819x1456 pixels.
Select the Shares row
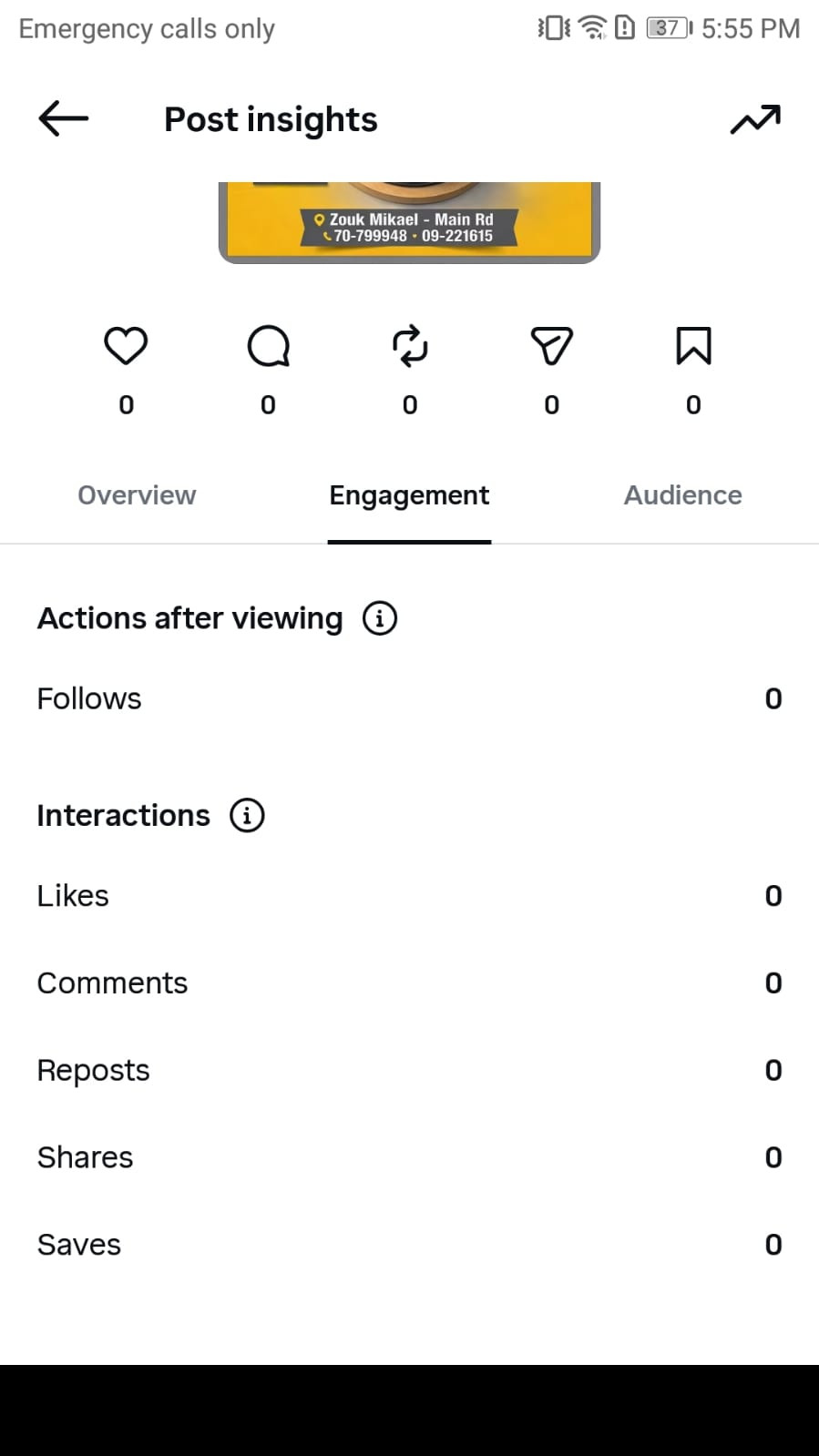(x=409, y=1157)
